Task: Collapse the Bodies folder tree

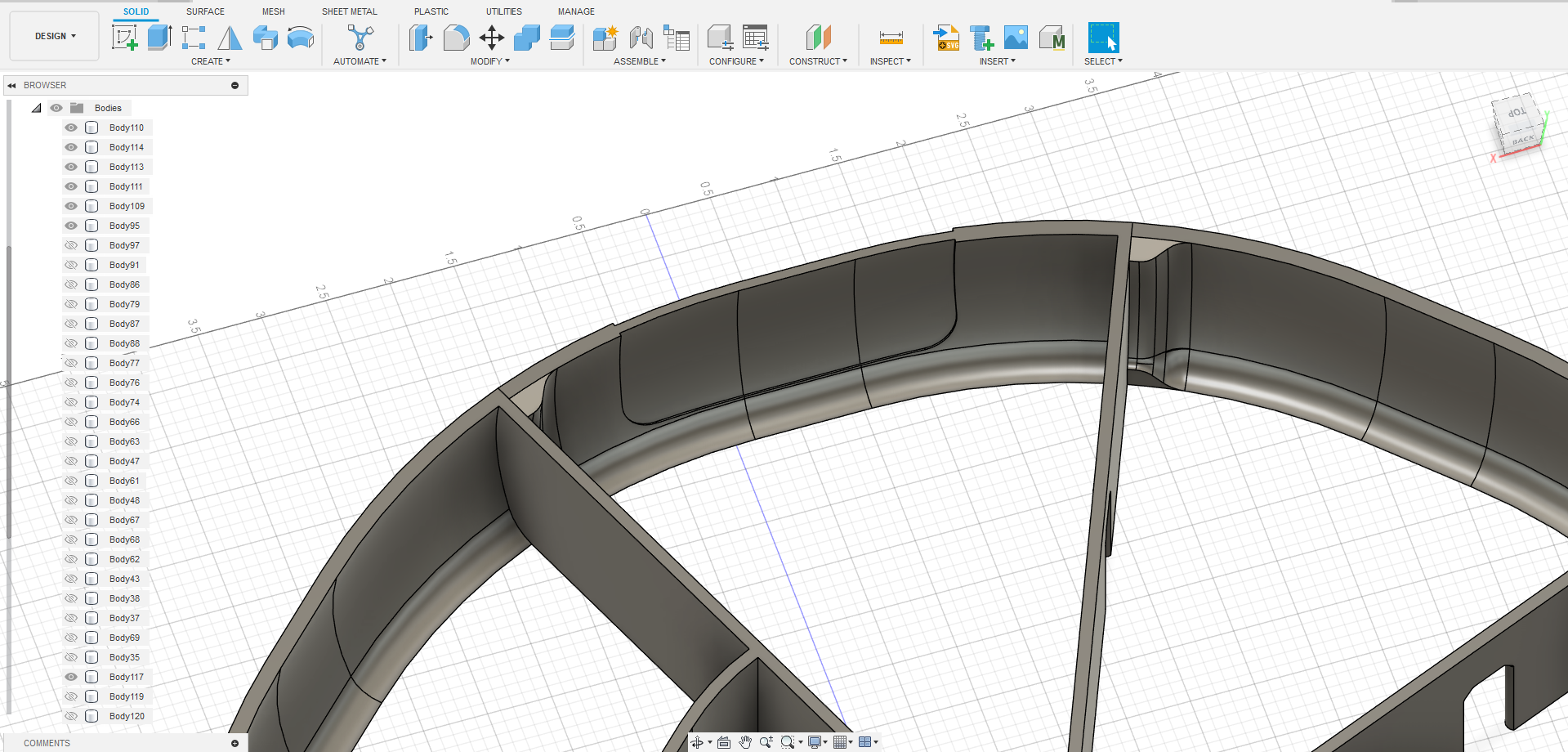Action: pyautogui.click(x=37, y=108)
